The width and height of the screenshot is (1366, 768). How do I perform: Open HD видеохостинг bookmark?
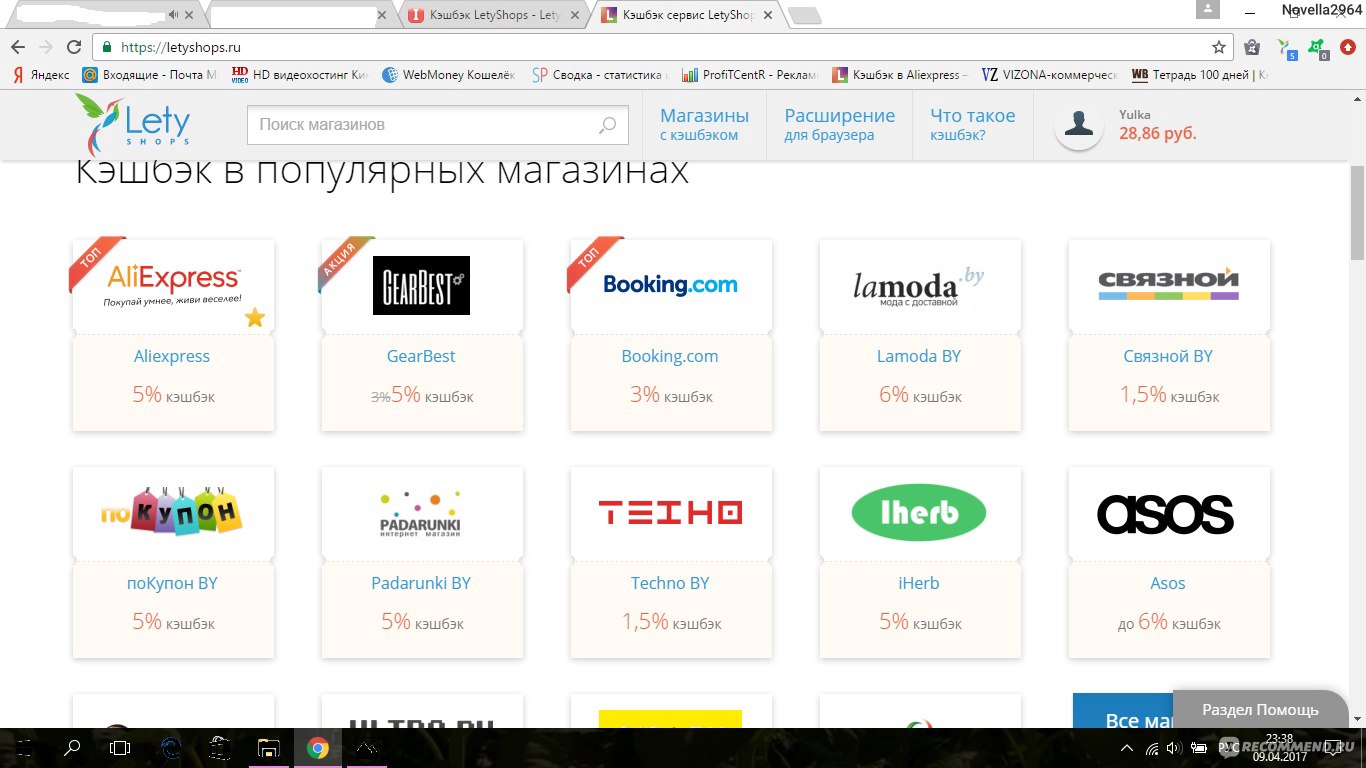(x=301, y=75)
